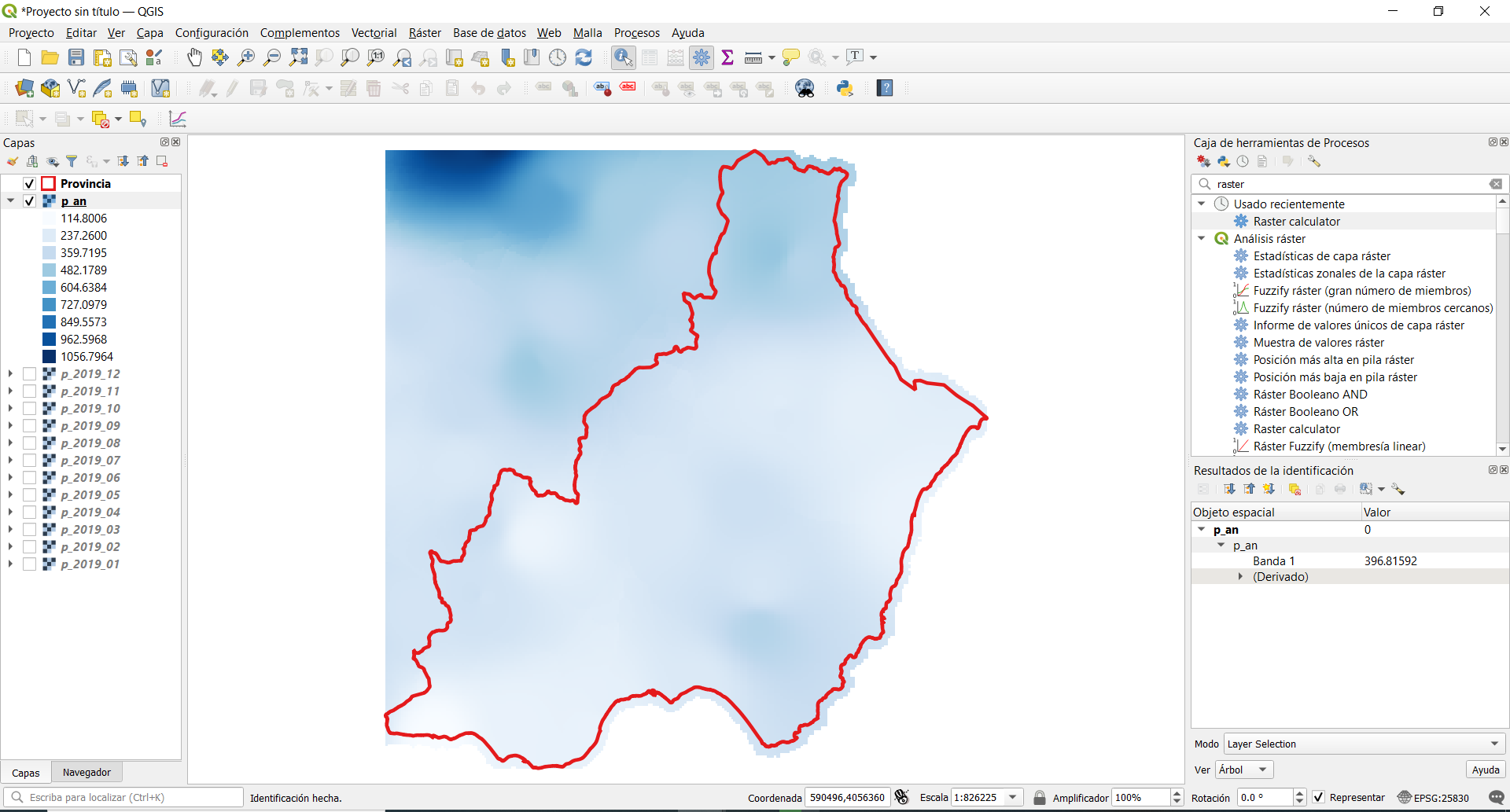Viewport: 1510px width, 812px height.
Task: Click the New Print Layout icon
Action: (101, 57)
